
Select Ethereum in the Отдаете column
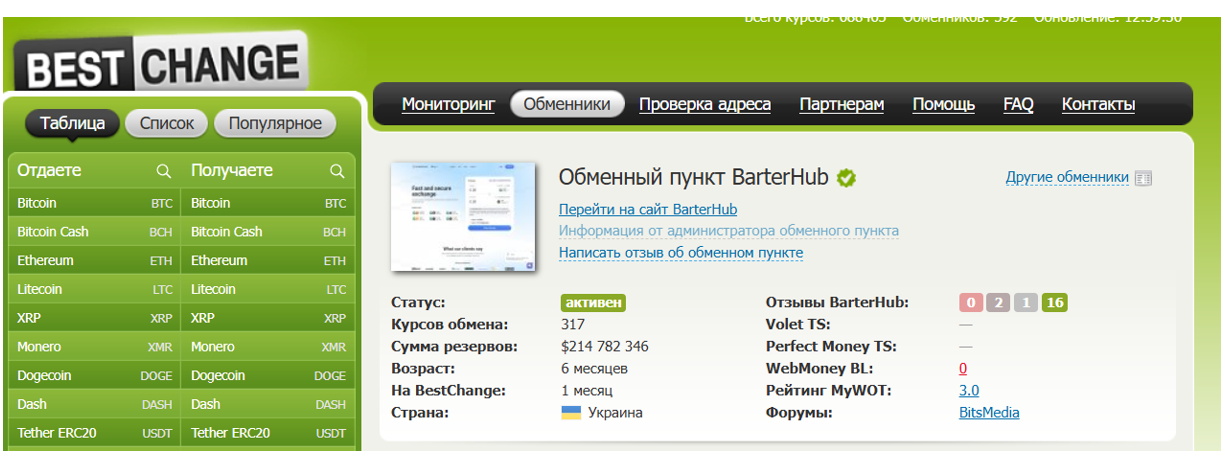pyautogui.click(x=94, y=261)
